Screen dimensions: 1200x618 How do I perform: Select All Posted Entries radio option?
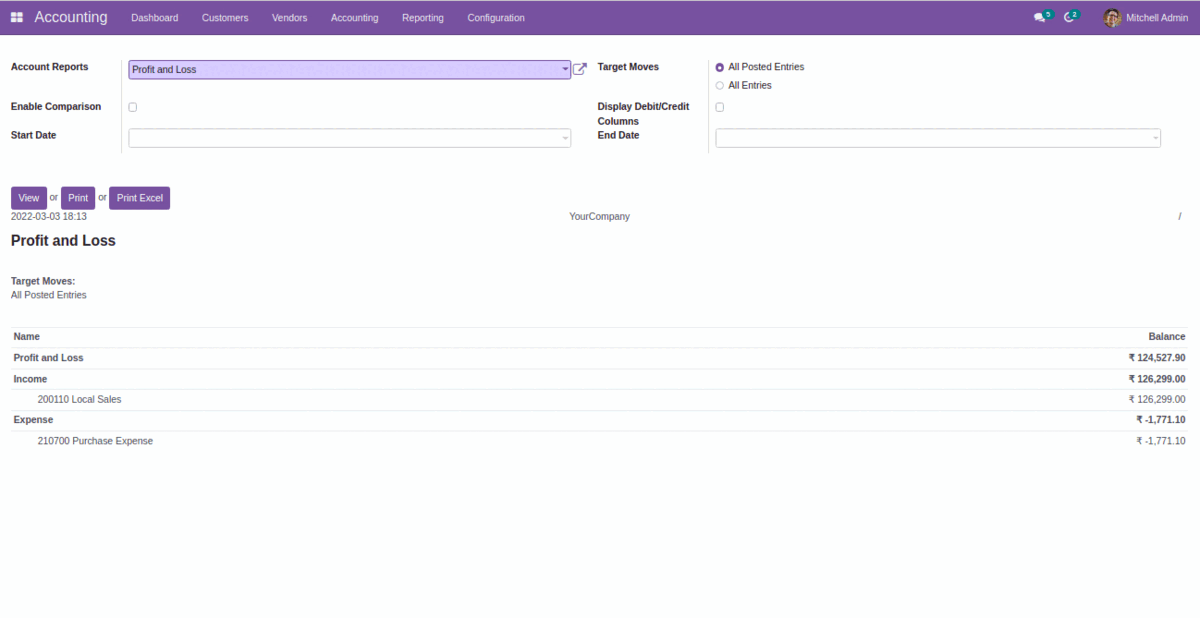720,67
